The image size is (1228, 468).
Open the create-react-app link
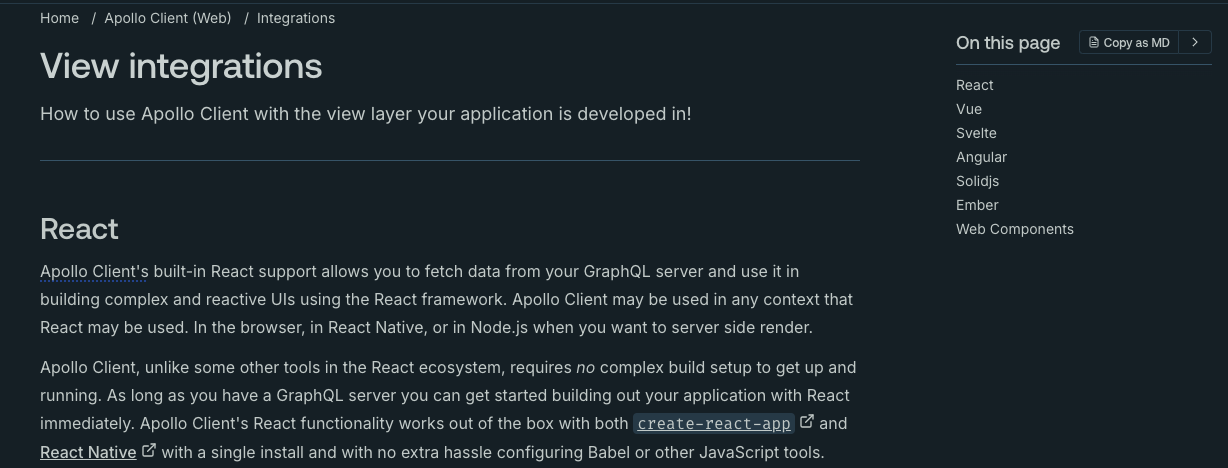(x=714, y=423)
